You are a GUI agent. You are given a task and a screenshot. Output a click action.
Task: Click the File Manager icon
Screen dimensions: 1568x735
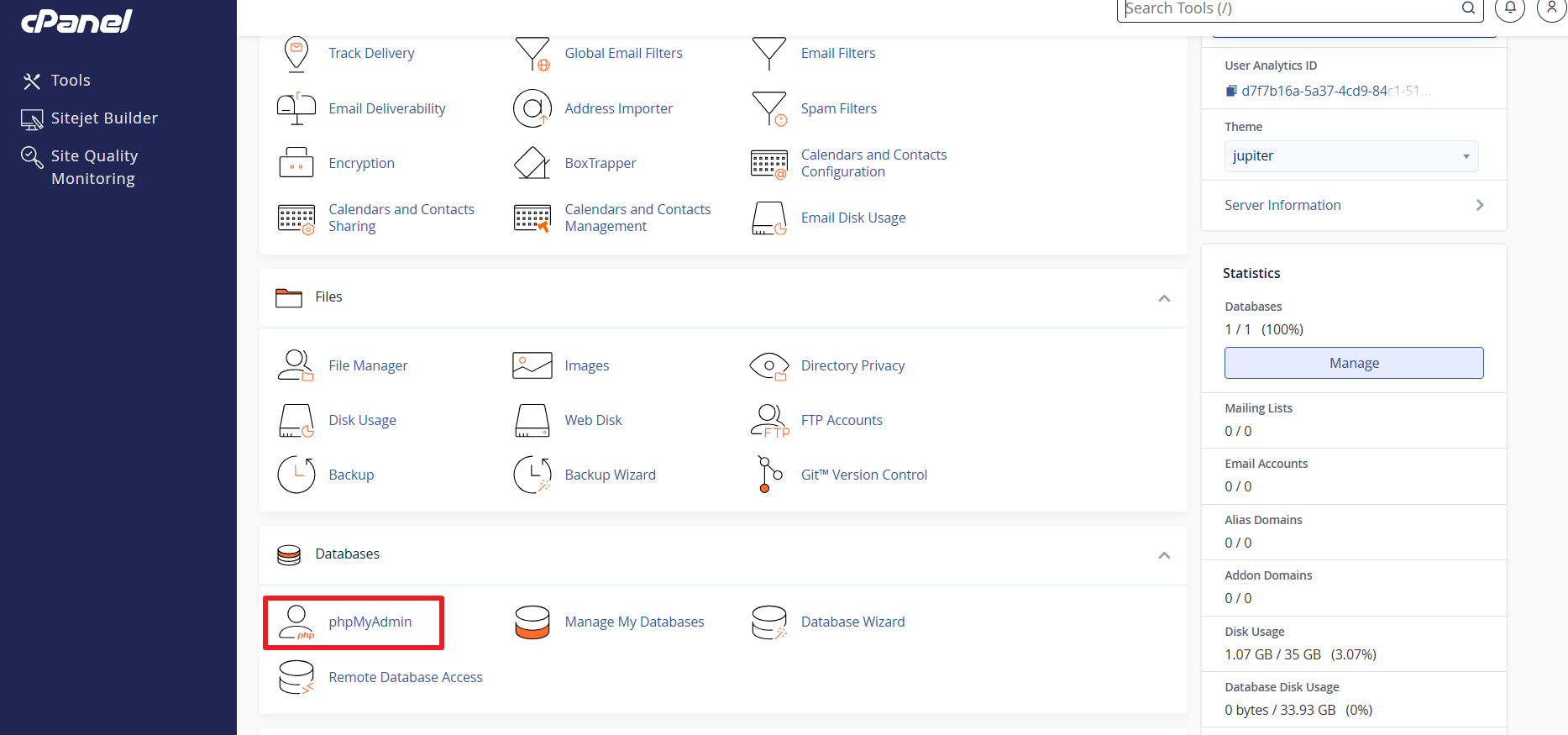point(296,365)
